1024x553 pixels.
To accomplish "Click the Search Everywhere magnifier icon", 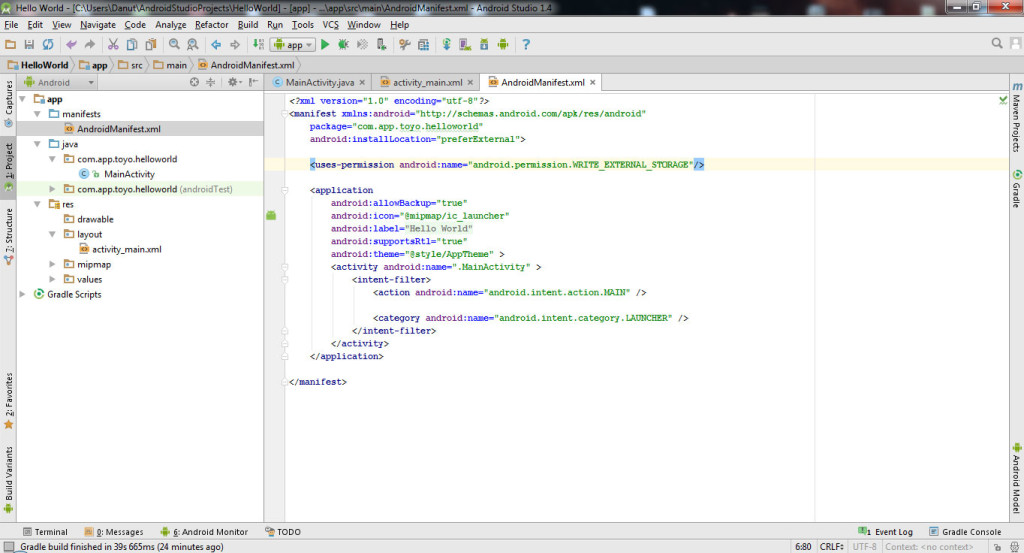I will click(x=997, y=43).
